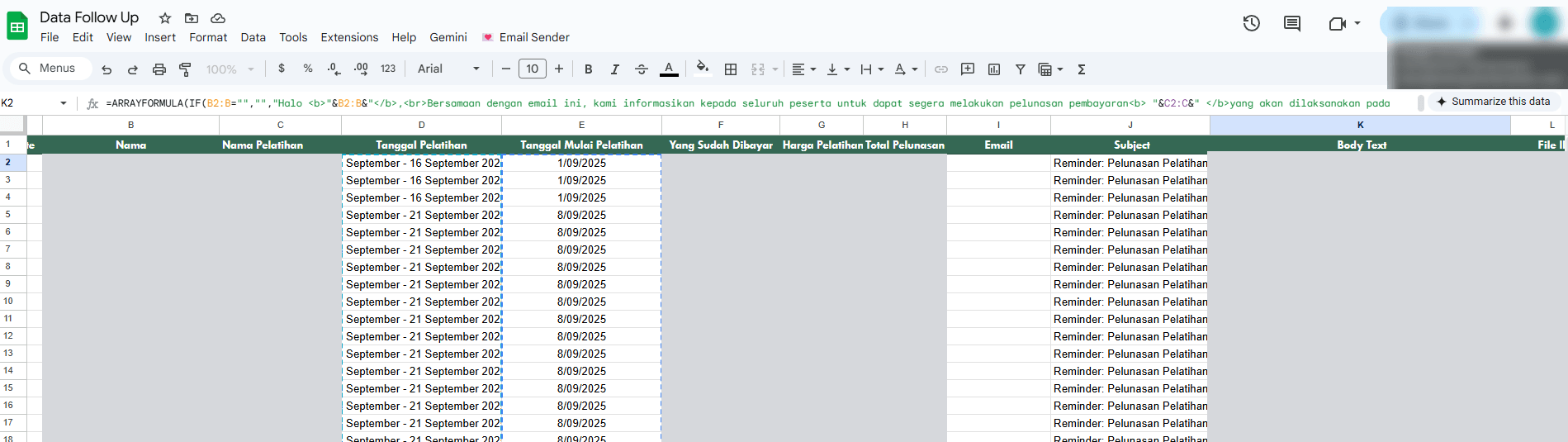Increase decimal places
Image resolution: width=1568 pixels, height=442 pixels.
point(361,69)
